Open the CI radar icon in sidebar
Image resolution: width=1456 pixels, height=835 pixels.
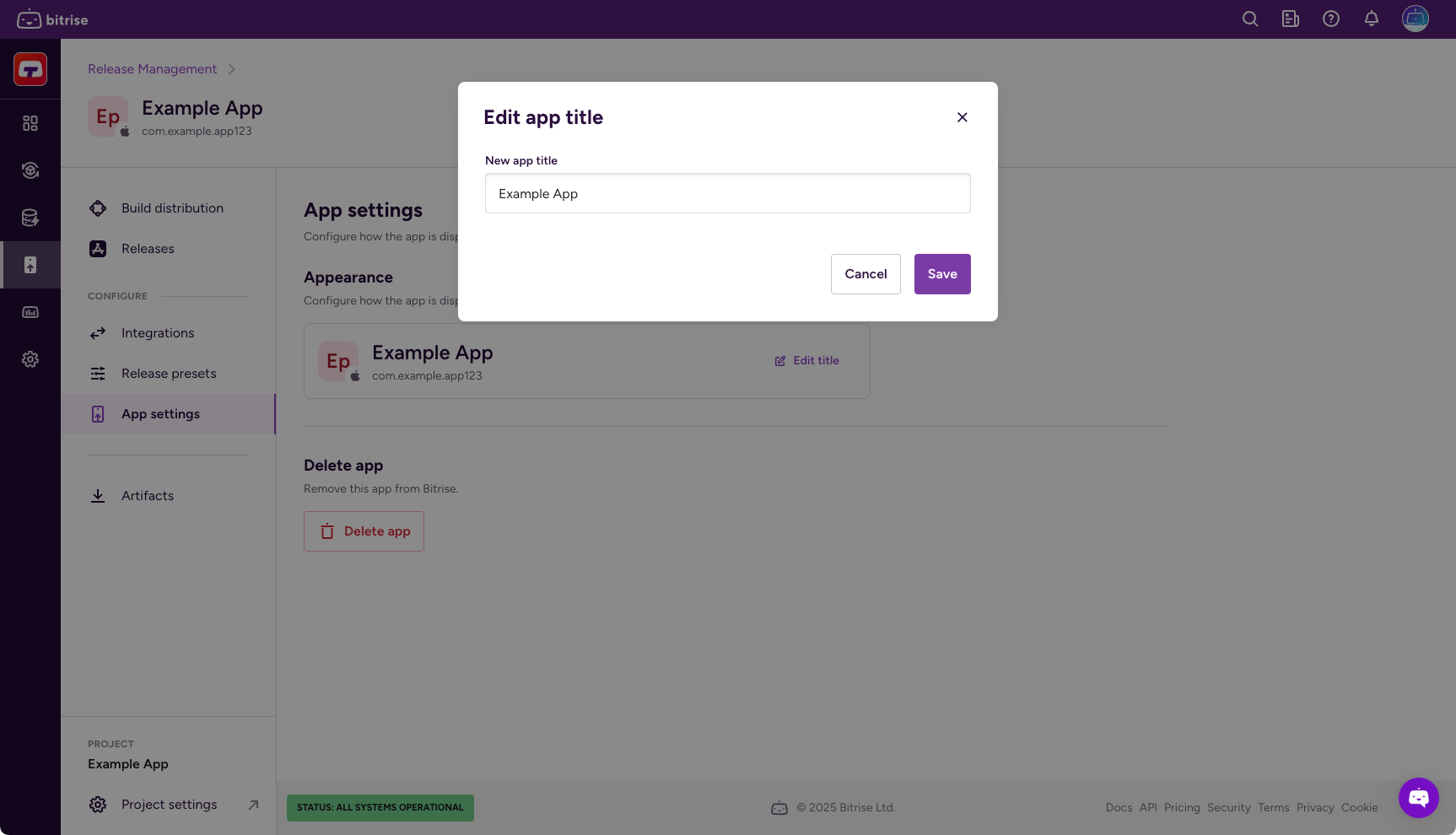tap(30, 170)
